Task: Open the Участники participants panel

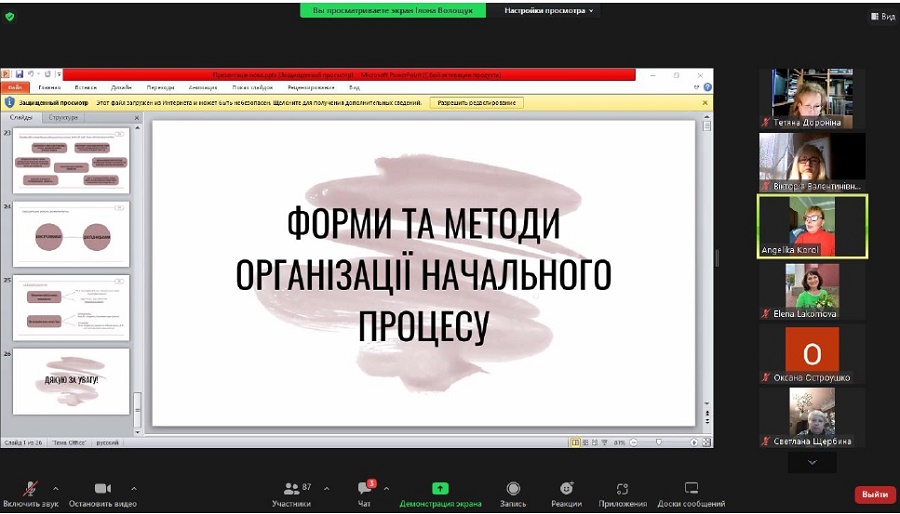Action: (292, 488)
